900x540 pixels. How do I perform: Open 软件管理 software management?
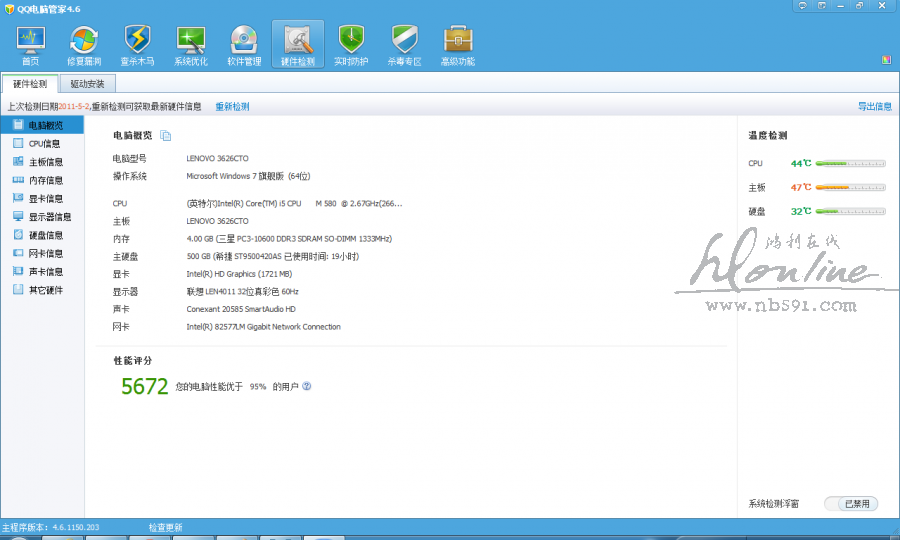[244, 45]
